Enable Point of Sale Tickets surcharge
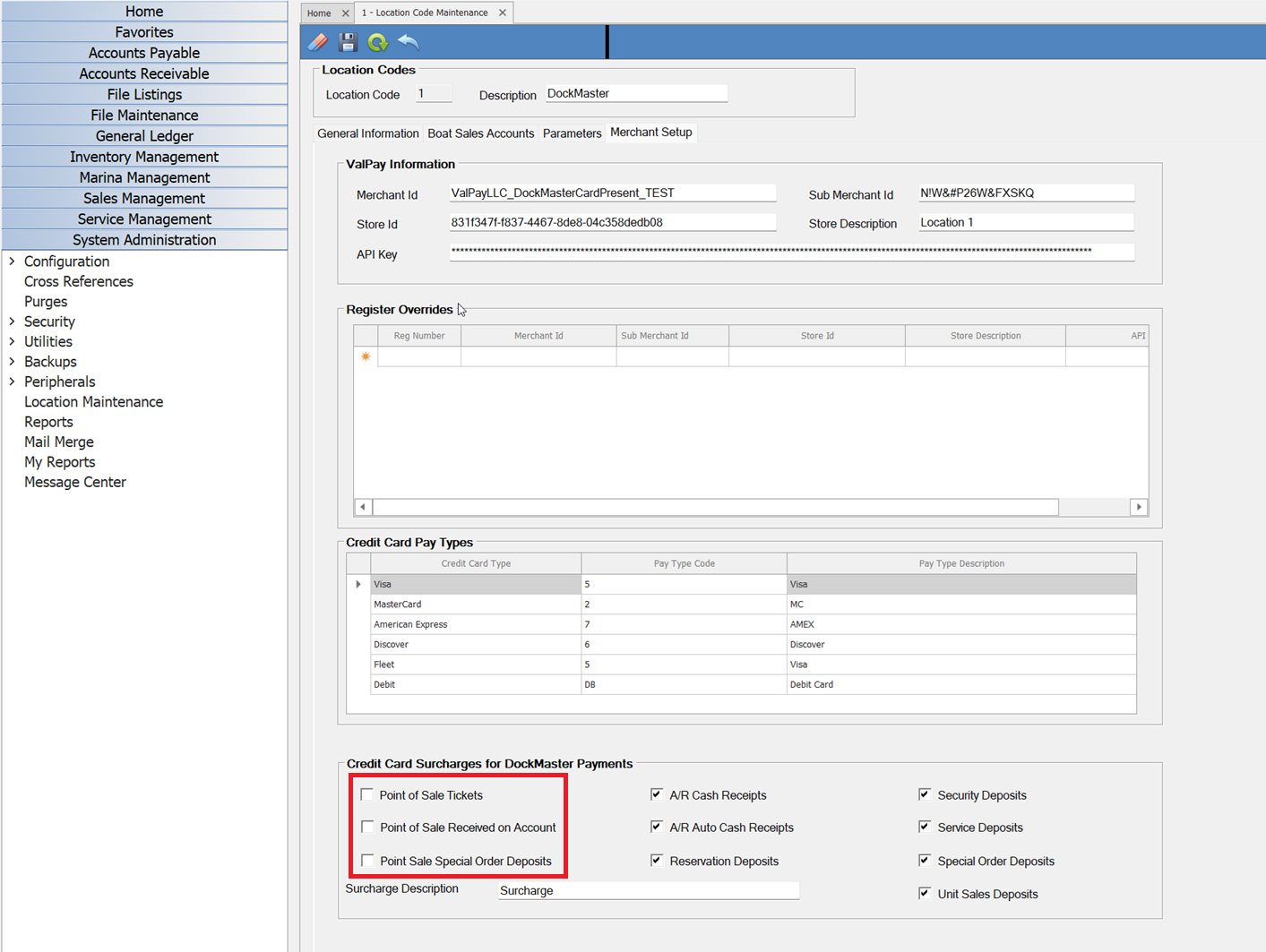Image resolution: width=1266 pixels, height=952 pixels. point(367,794)
